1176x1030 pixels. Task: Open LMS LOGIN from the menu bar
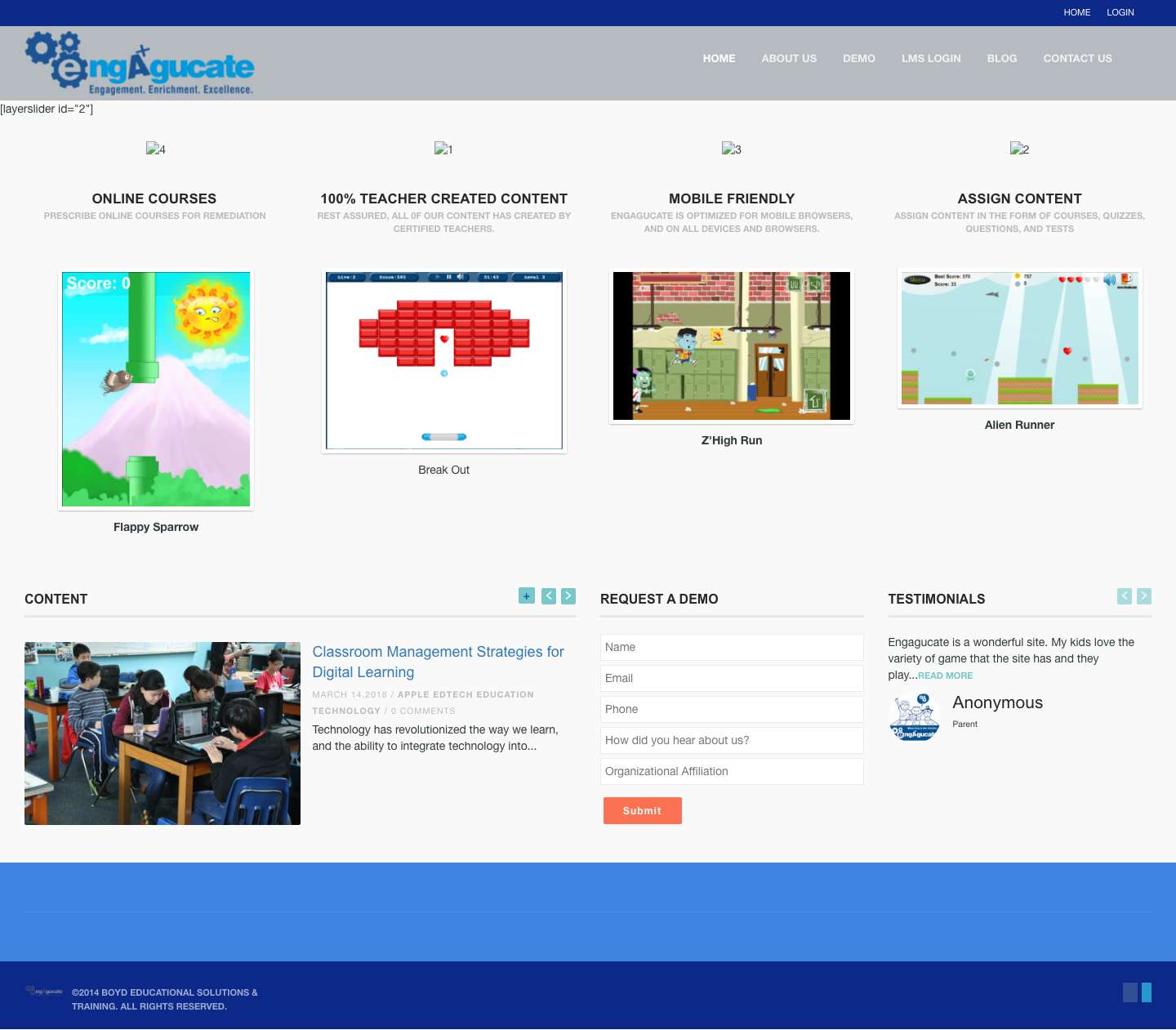pyautogui.click(x=931, y=58)
